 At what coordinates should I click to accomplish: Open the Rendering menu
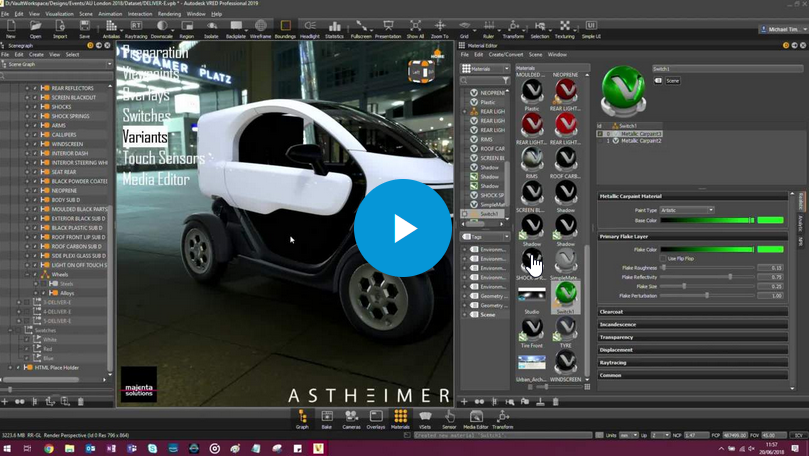[x=169, y=14]
